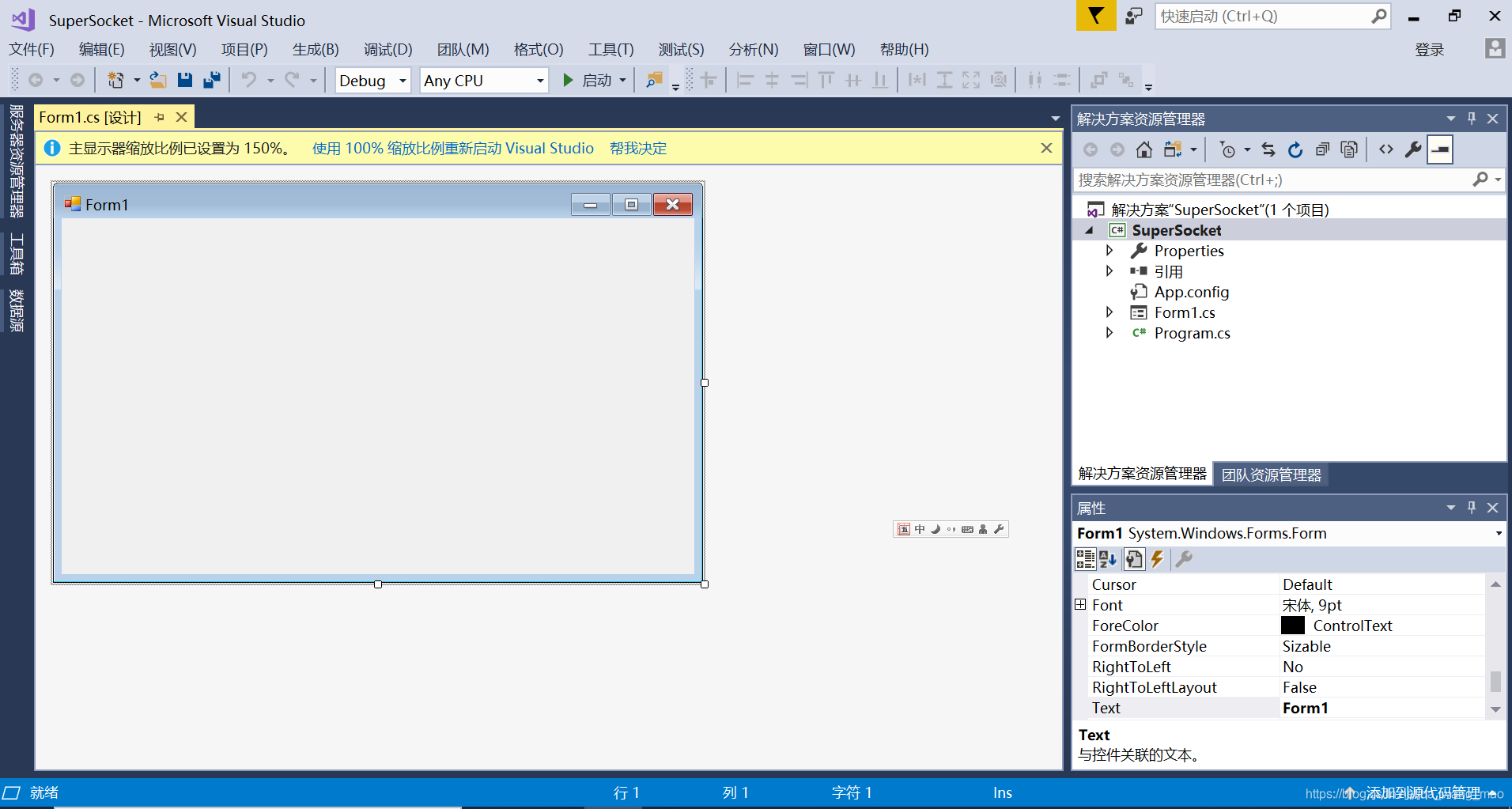
Task: Click the Collapse All icon in Solution Explorer
Action: (1322, 149)
